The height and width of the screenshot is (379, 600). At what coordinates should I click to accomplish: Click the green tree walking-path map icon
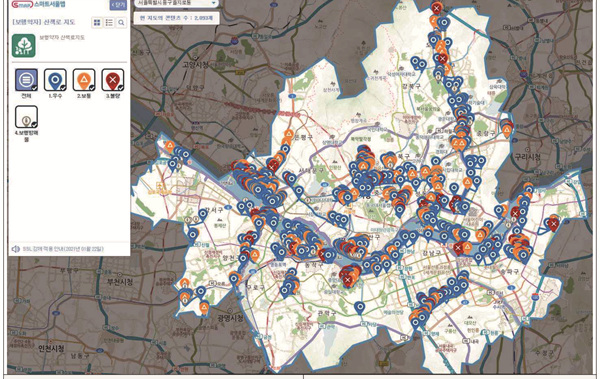tap(24, 46)
